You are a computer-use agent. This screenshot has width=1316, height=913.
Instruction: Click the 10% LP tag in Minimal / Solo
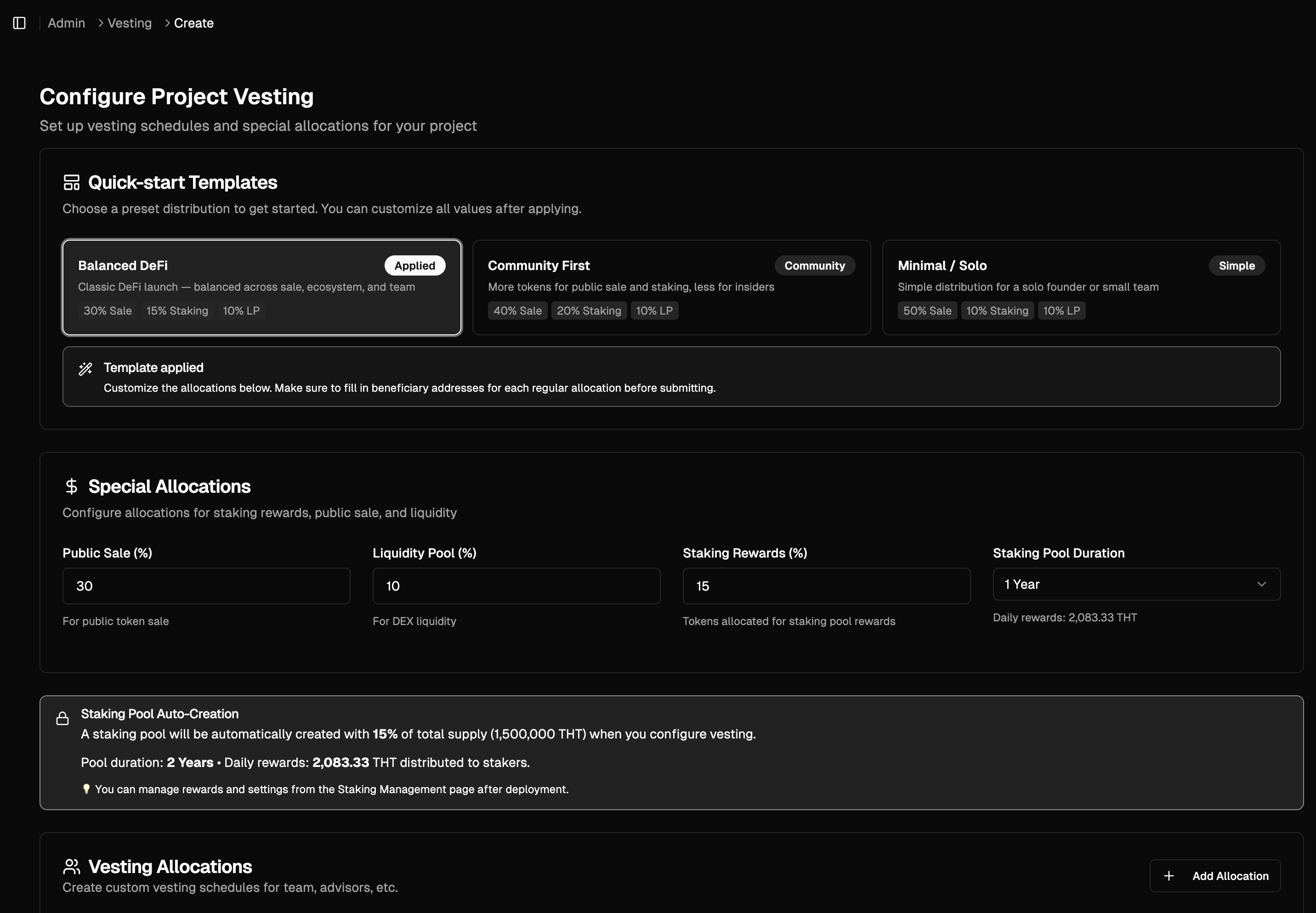1061,310
